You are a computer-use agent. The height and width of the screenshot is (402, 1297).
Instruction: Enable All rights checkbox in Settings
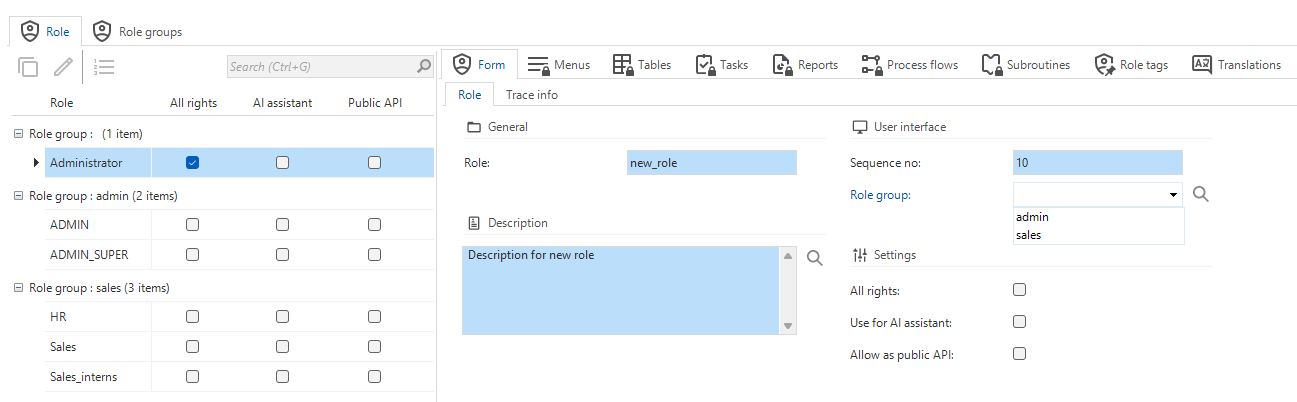point(1019,290)
